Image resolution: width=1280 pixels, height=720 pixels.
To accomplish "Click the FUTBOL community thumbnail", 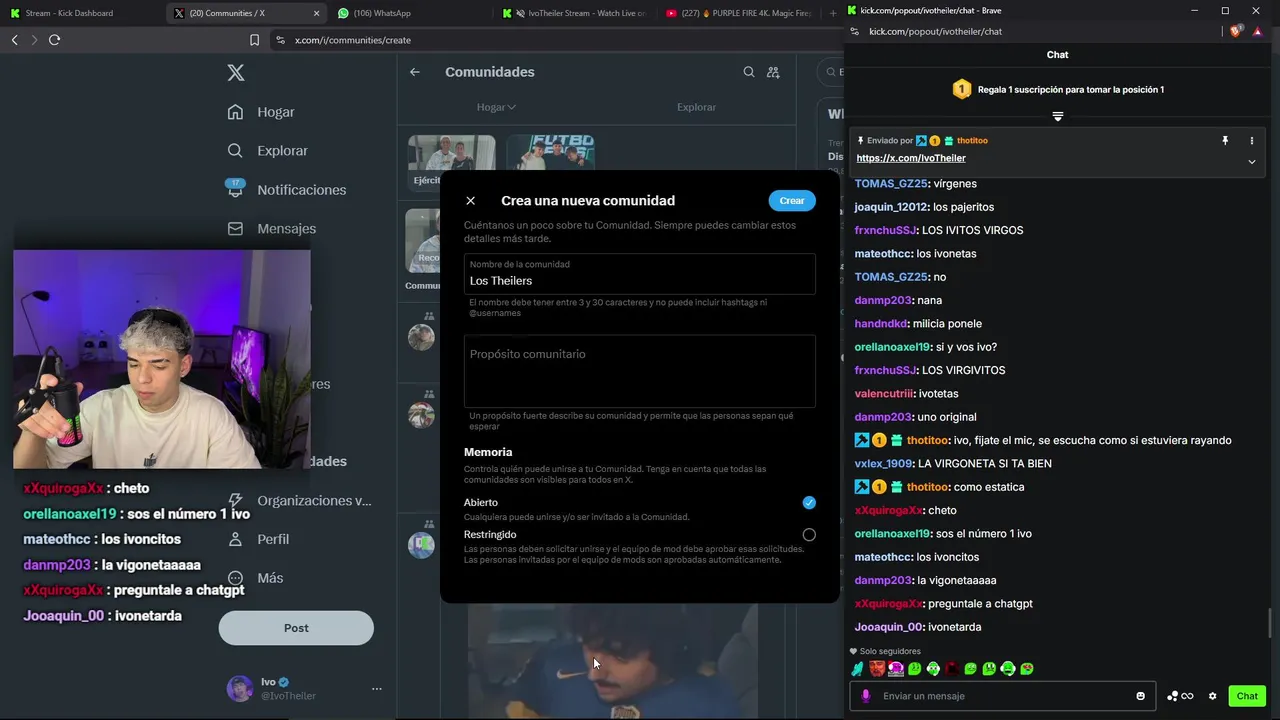I will (550, 152).
